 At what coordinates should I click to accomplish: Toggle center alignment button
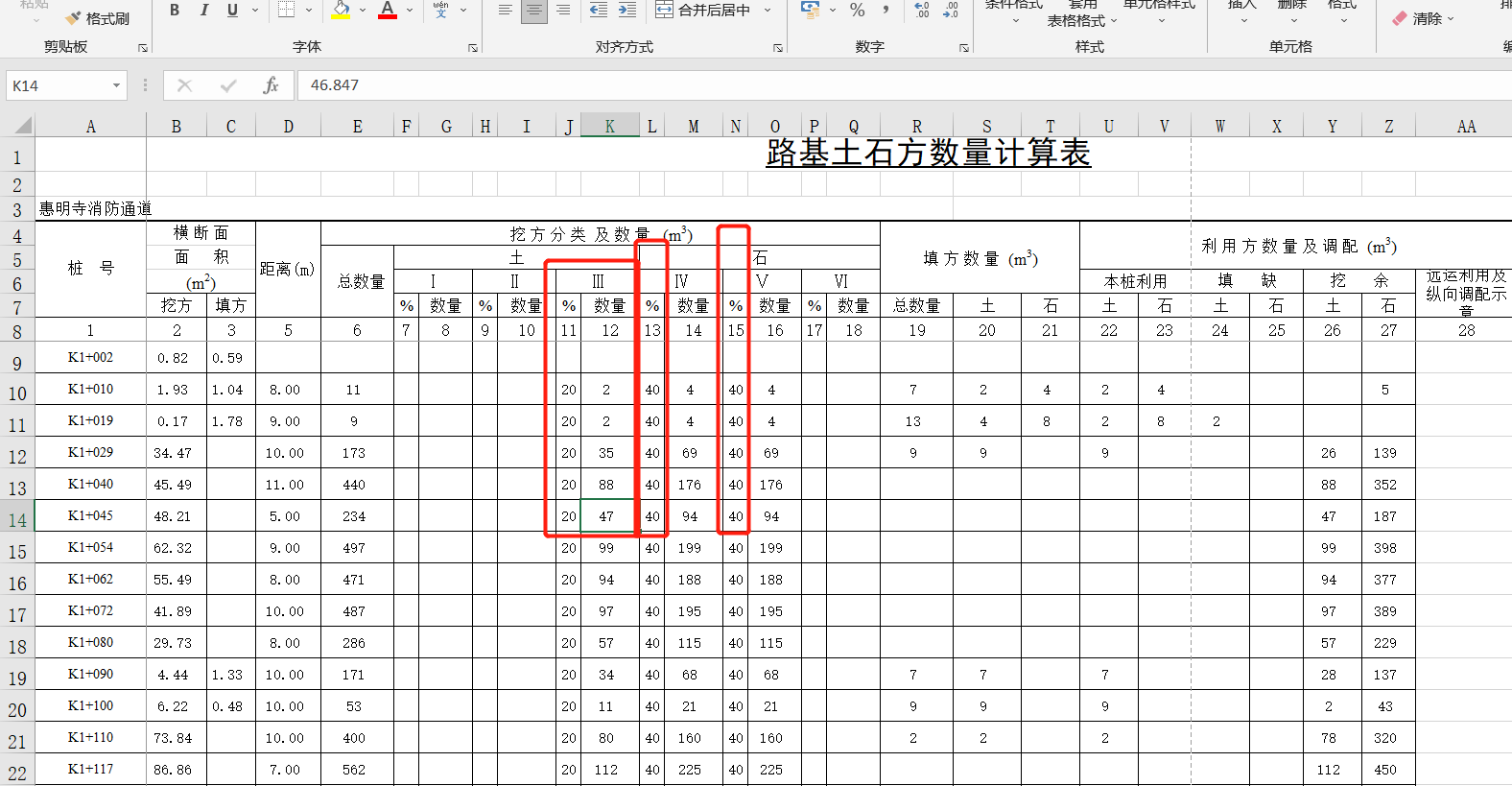(534, 10)
